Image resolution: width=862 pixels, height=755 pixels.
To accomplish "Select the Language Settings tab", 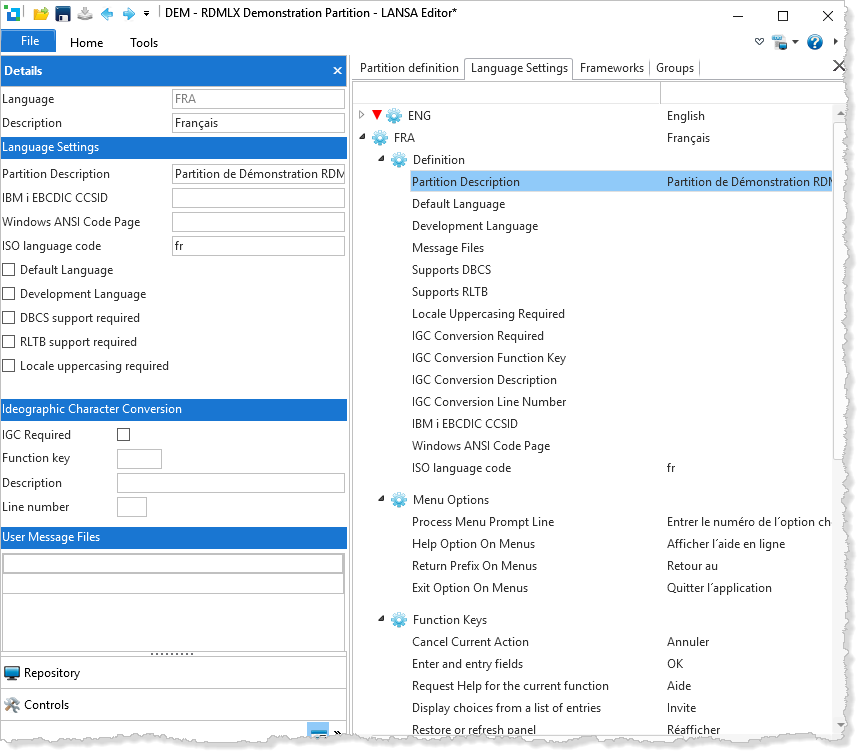I will click(519, 68).
